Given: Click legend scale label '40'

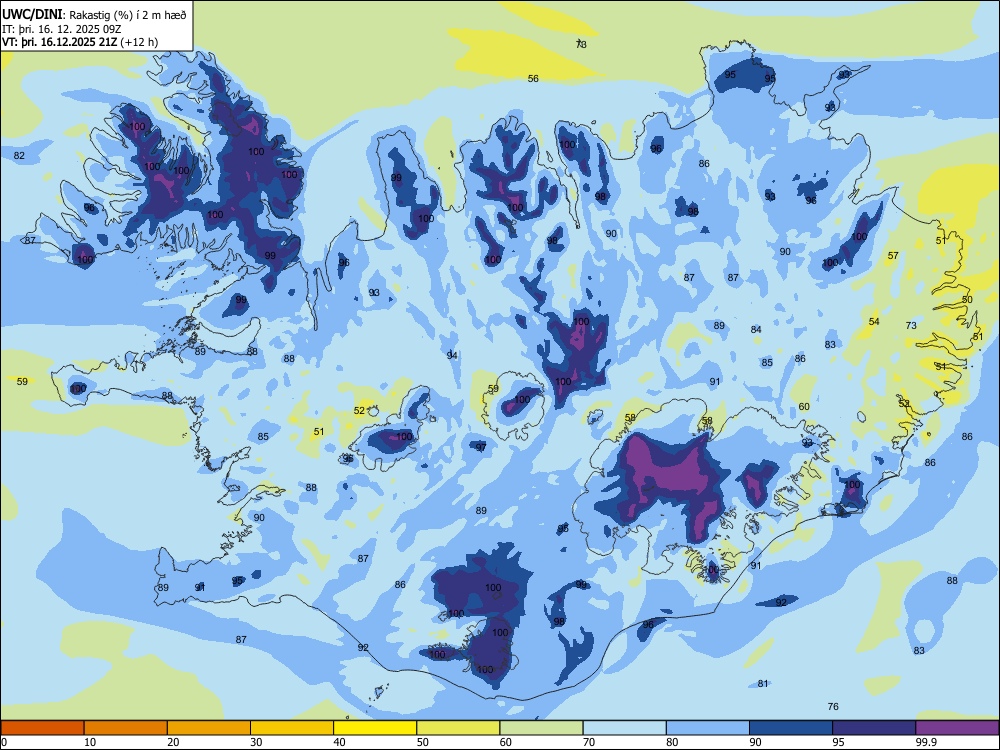Looking at the screenshot, I should pos(340,742).
